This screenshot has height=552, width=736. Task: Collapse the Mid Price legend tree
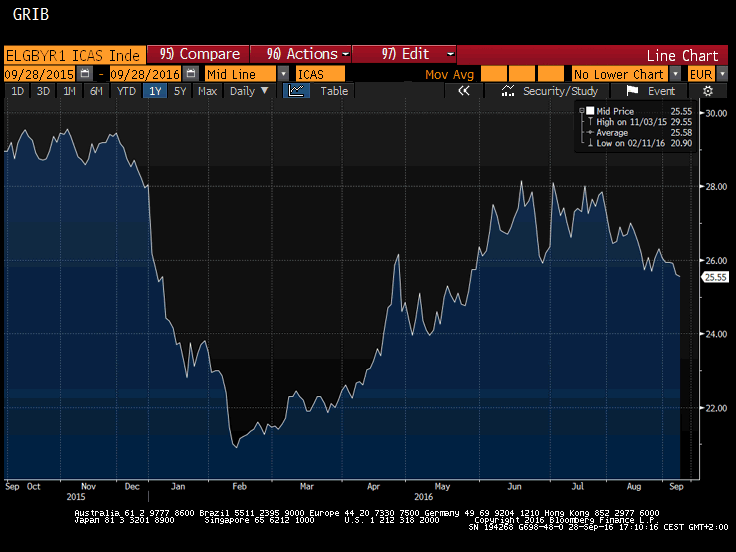click(x=581, y=111)
